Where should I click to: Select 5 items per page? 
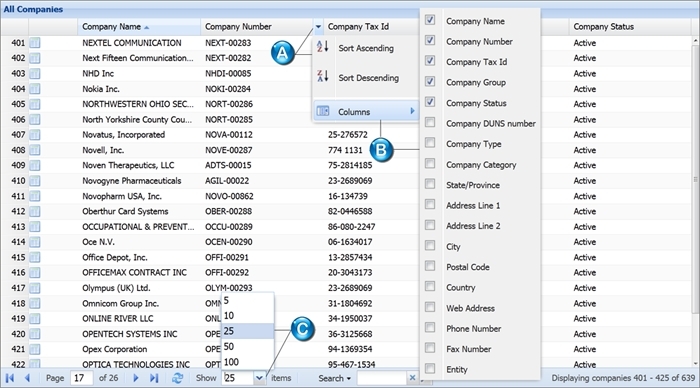pos(248,300)
